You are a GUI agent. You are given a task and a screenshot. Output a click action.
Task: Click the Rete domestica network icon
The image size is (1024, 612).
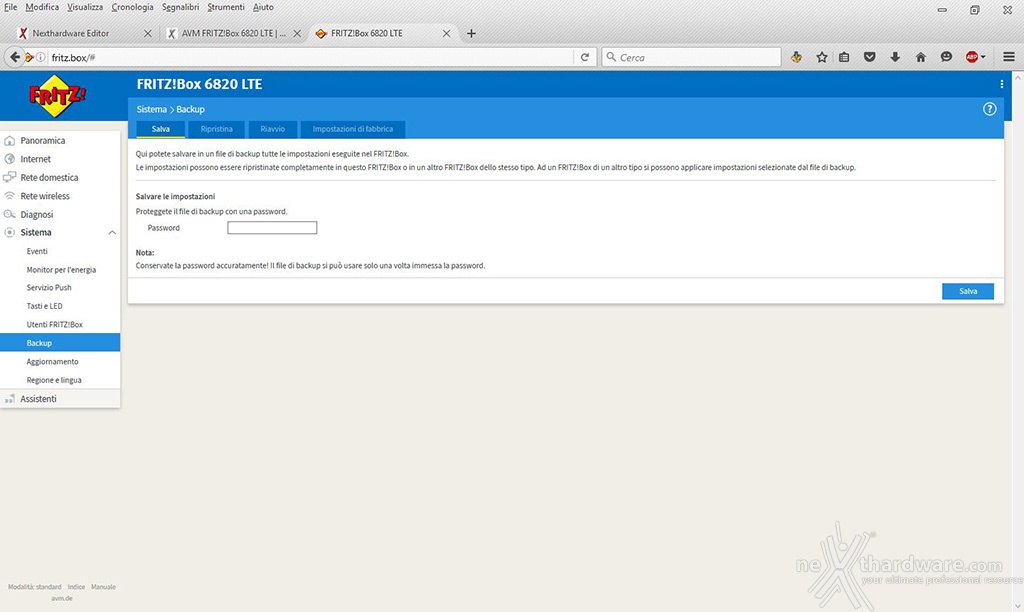pos(10,177)
